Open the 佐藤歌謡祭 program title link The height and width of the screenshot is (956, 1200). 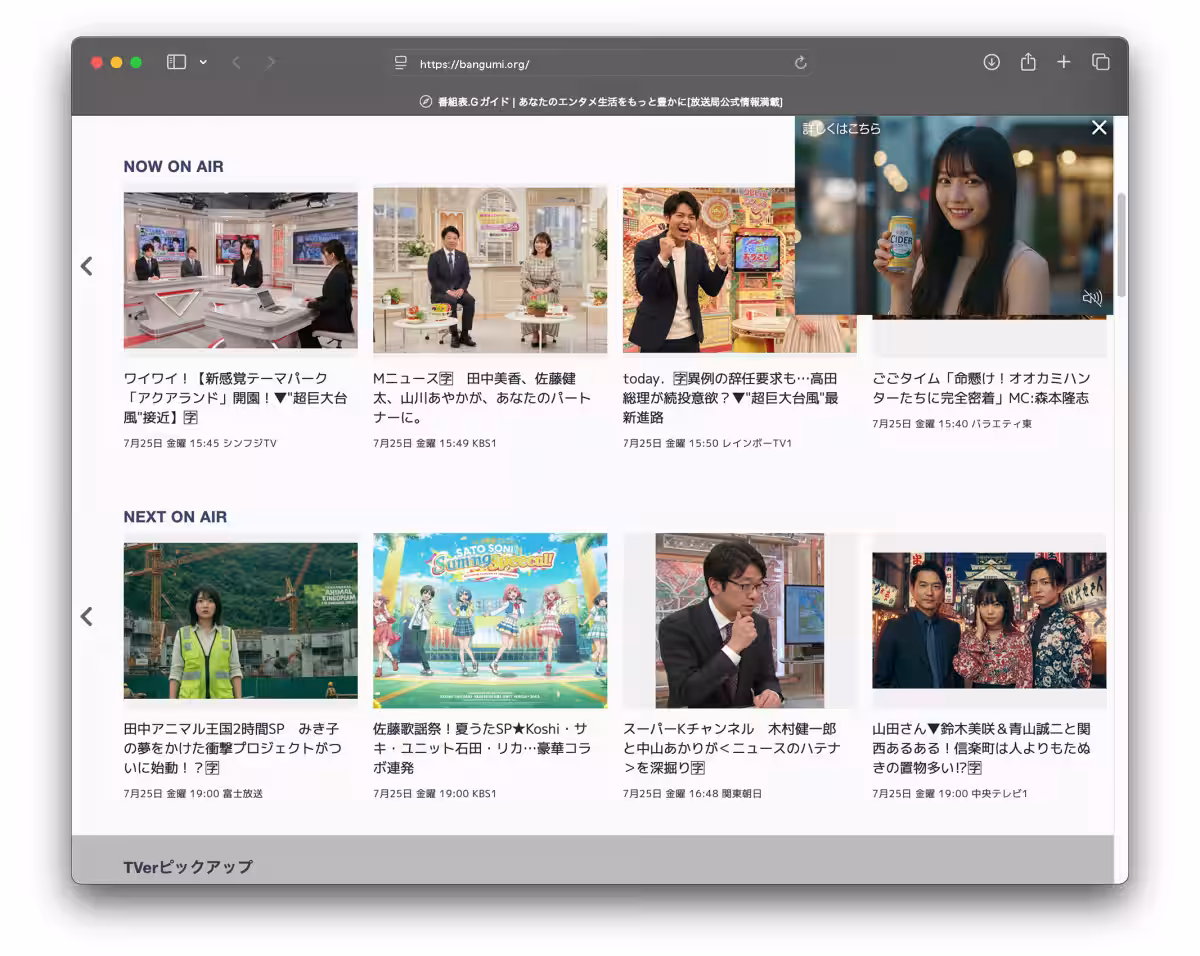(482, 748)
